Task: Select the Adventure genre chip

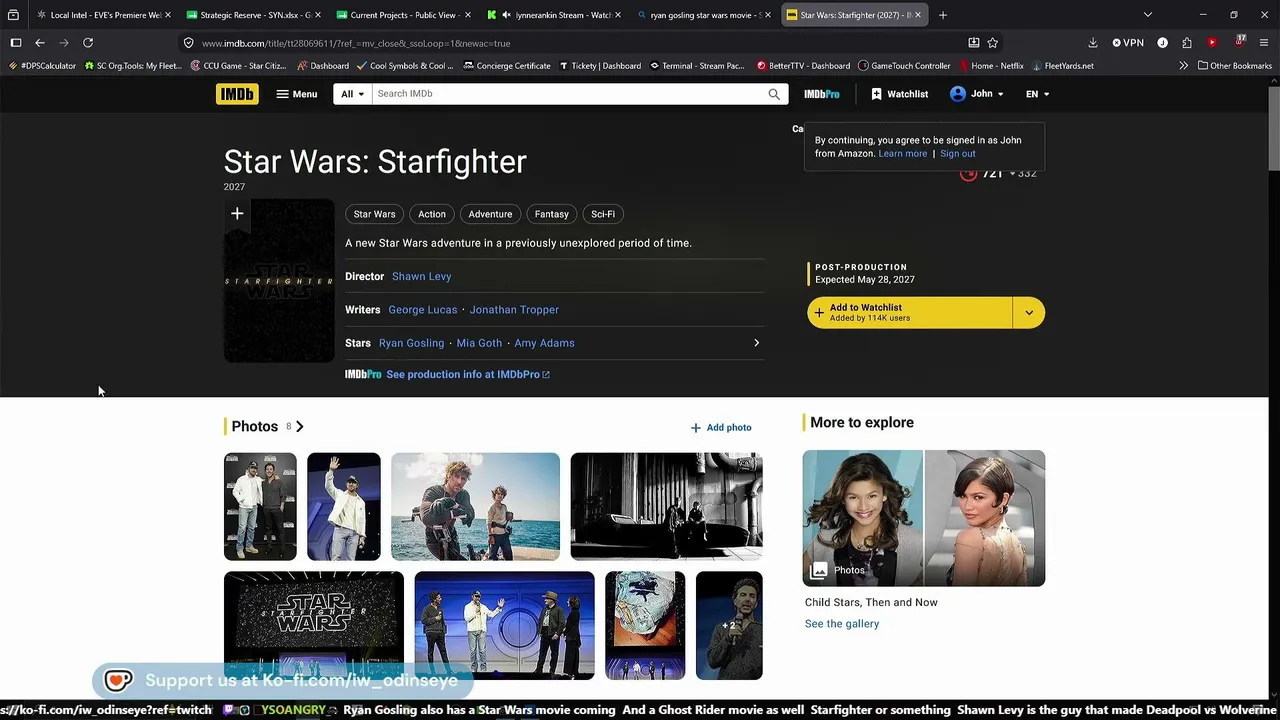Action: tap(490, 214)
